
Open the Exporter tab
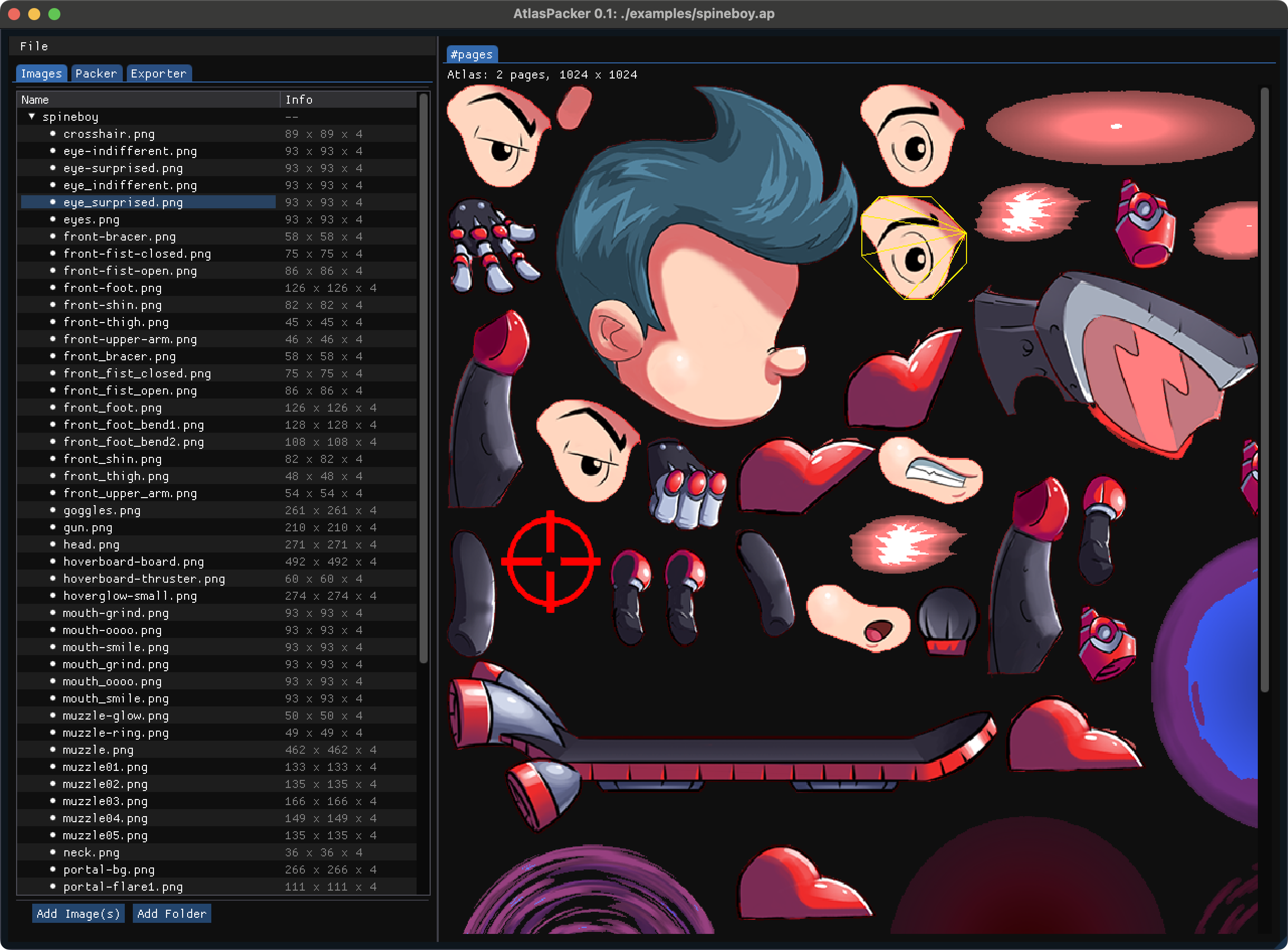158,73
